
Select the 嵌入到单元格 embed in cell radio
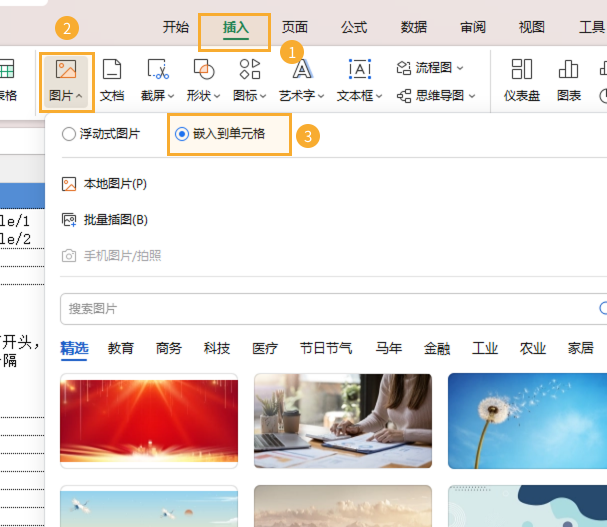click(x=220, y=134)
